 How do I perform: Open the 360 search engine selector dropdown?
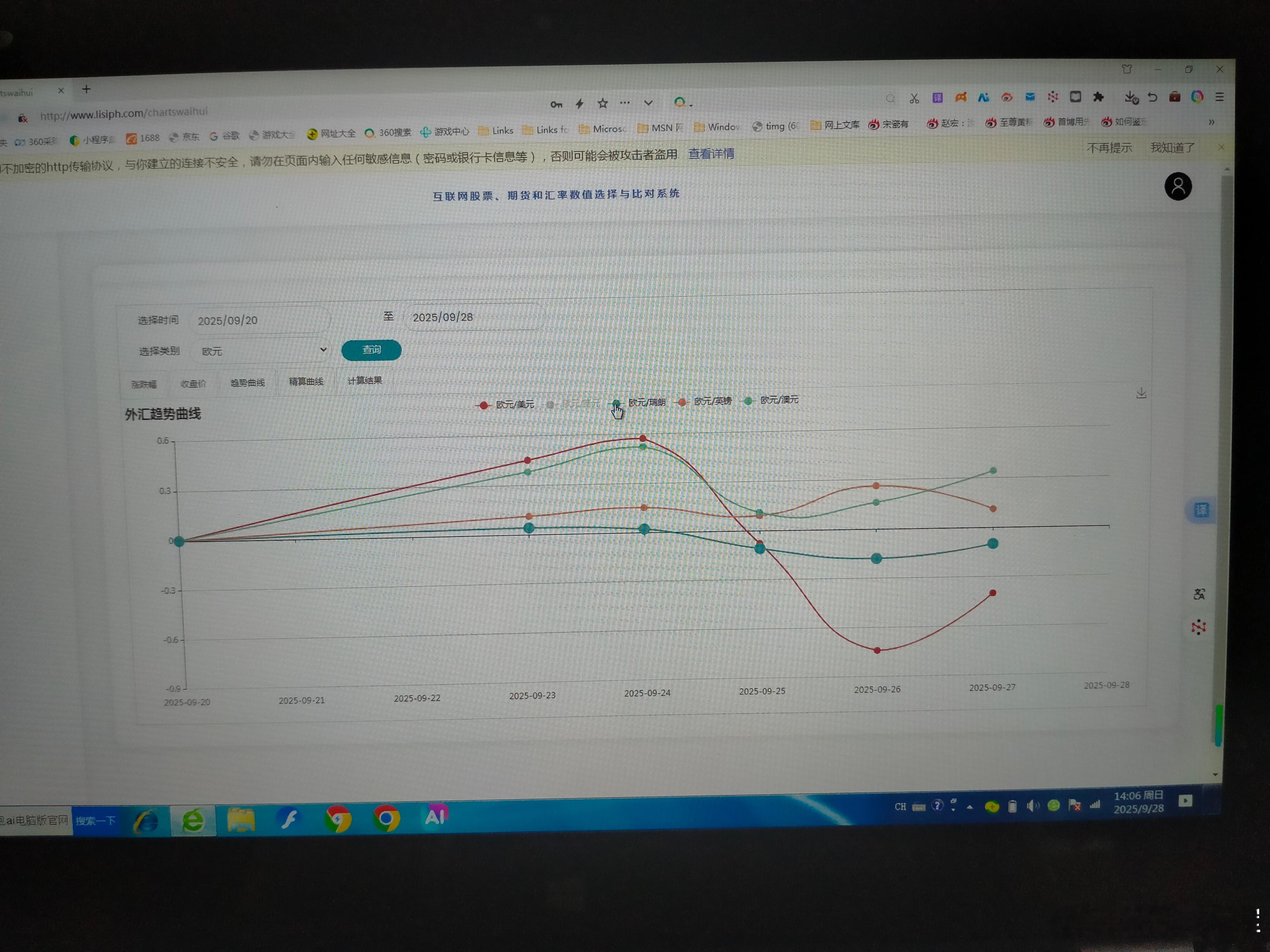683,103
